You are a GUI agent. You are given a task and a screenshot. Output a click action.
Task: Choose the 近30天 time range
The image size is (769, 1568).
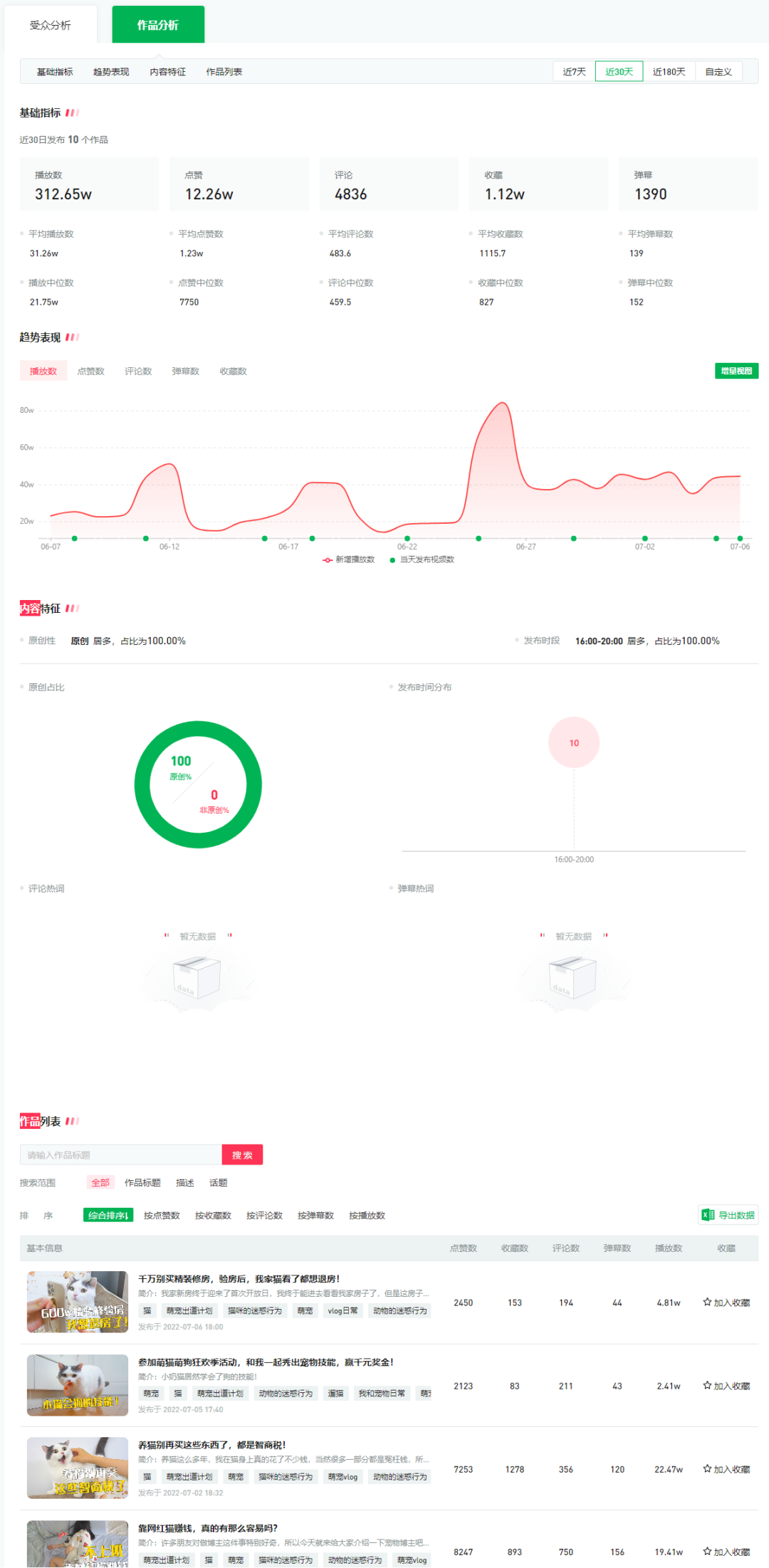pos(619,72)
